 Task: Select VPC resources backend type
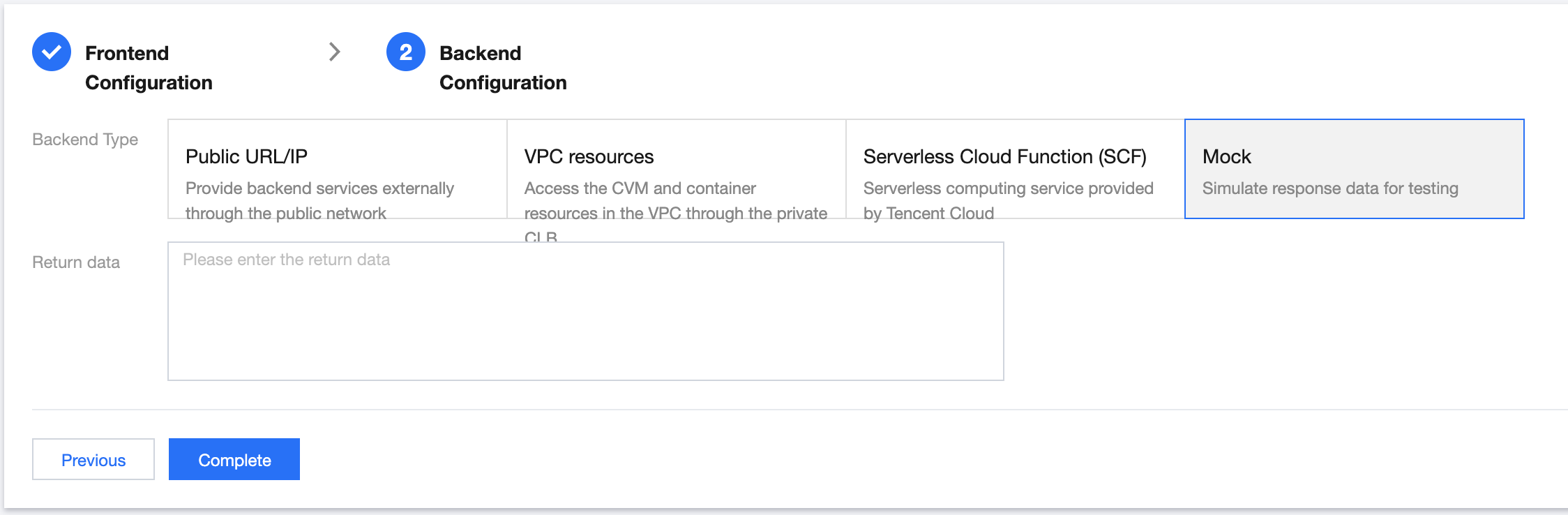[x=676, y=168]
